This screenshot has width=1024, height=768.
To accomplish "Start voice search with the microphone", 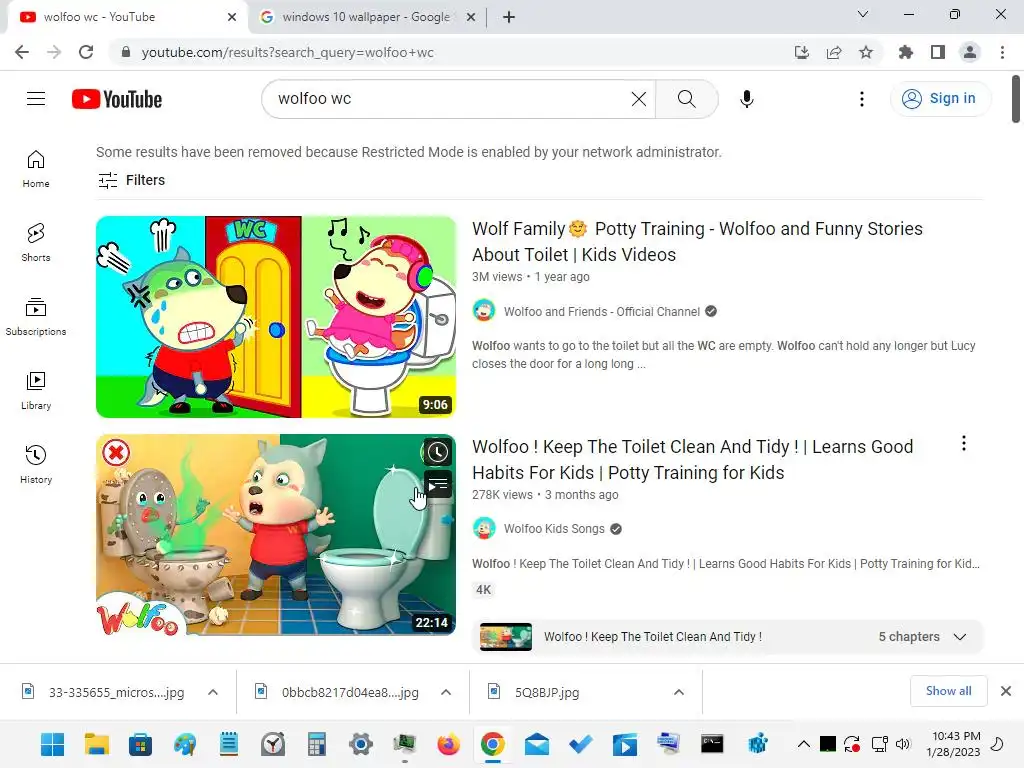I will coord(746,99).
